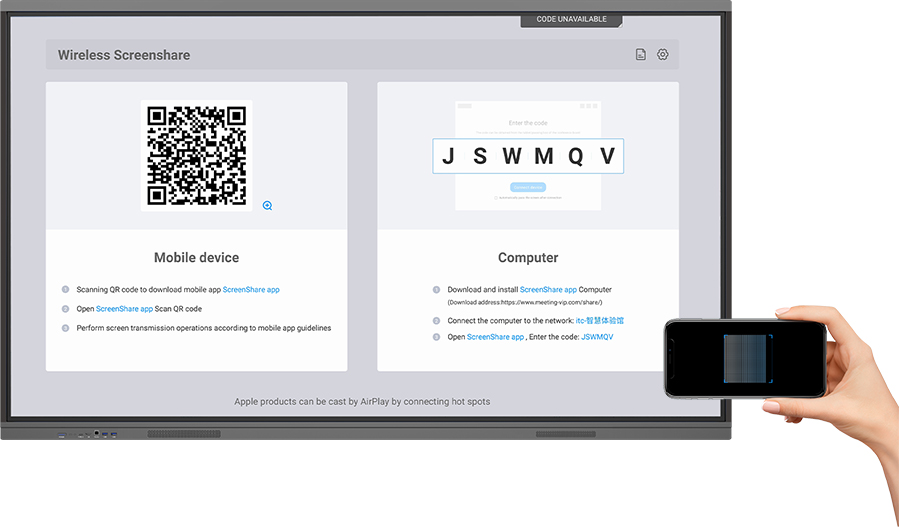Click the blue JSWMQV code link
The width and height of the screenshot is (899, 527).
597,337
